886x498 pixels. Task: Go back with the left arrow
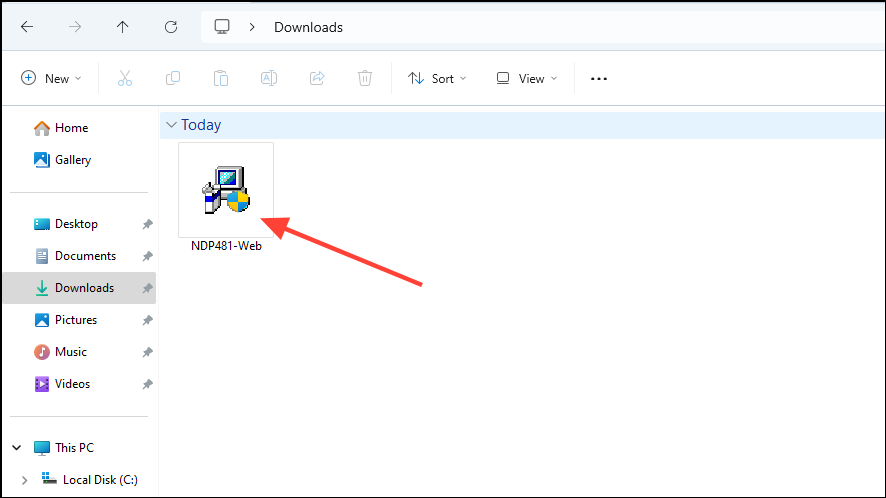pos(27,27)
